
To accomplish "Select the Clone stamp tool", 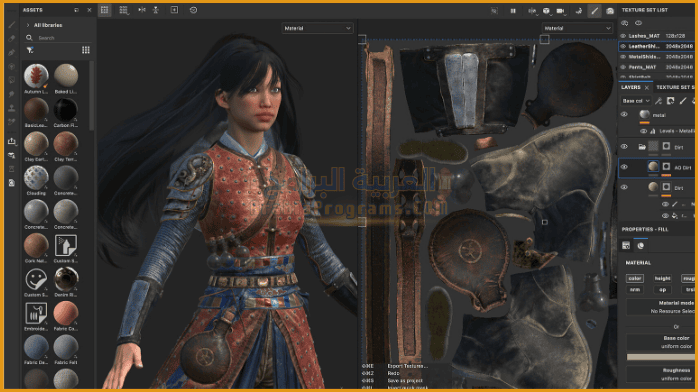I will pyautogui.click(x=12, y=108).
